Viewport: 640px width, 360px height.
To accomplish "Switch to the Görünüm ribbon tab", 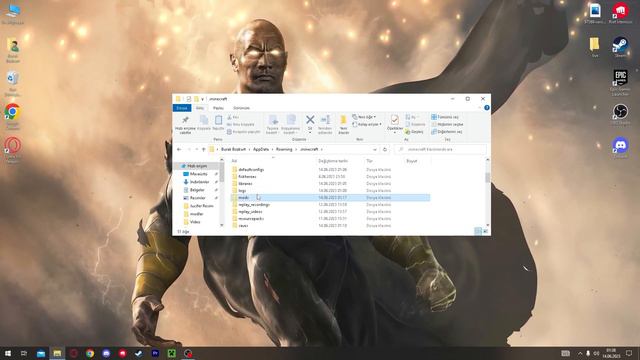I will 241,108.
